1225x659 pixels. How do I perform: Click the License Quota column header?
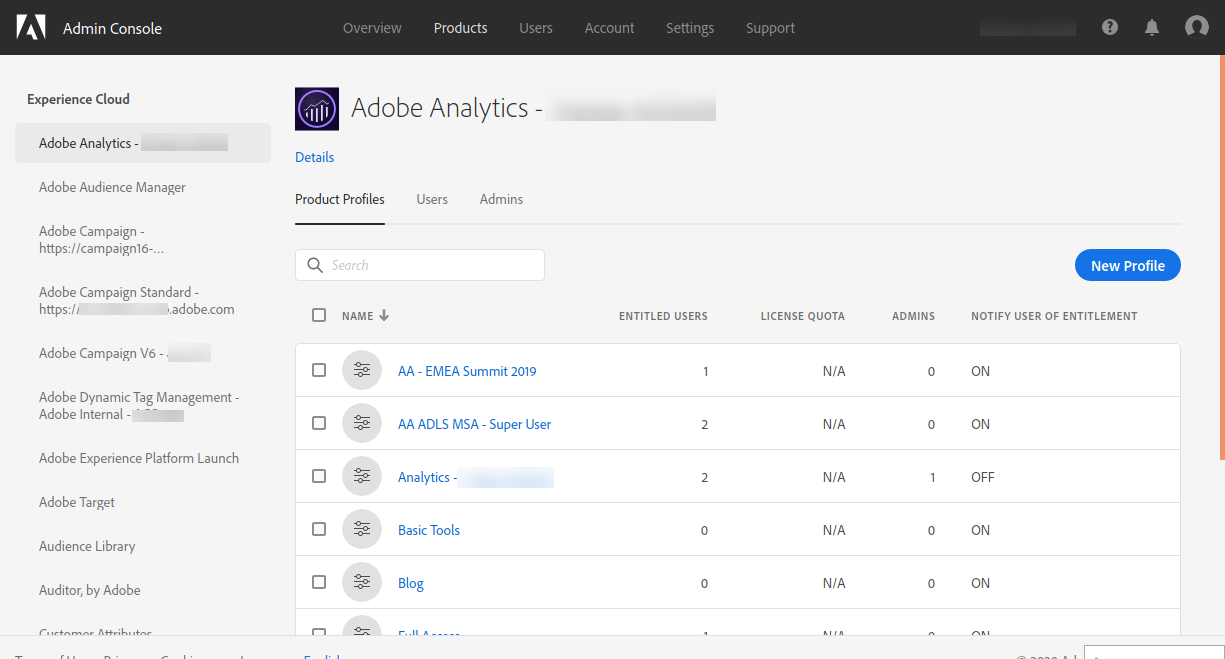(803, 316)
